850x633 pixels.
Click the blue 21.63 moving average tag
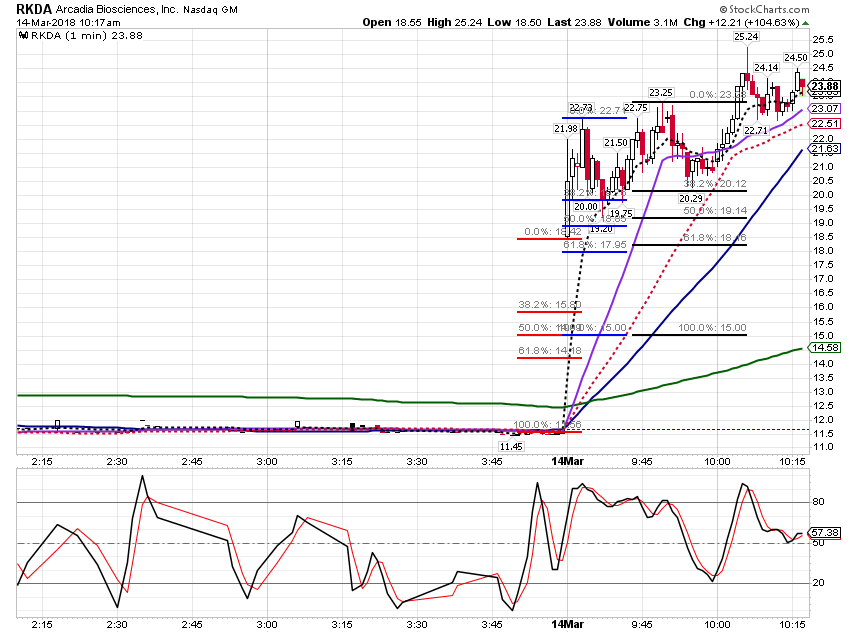[825, 148]
